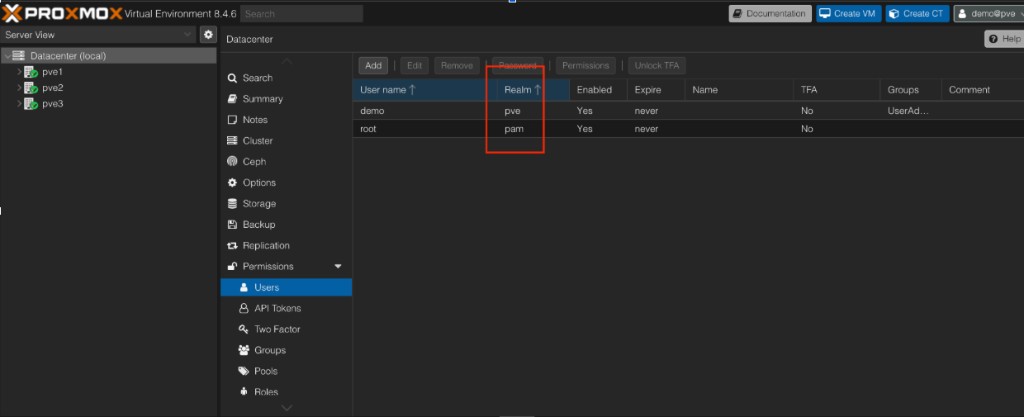
Task: Sort by Groups column header
Action: [910, 90]
